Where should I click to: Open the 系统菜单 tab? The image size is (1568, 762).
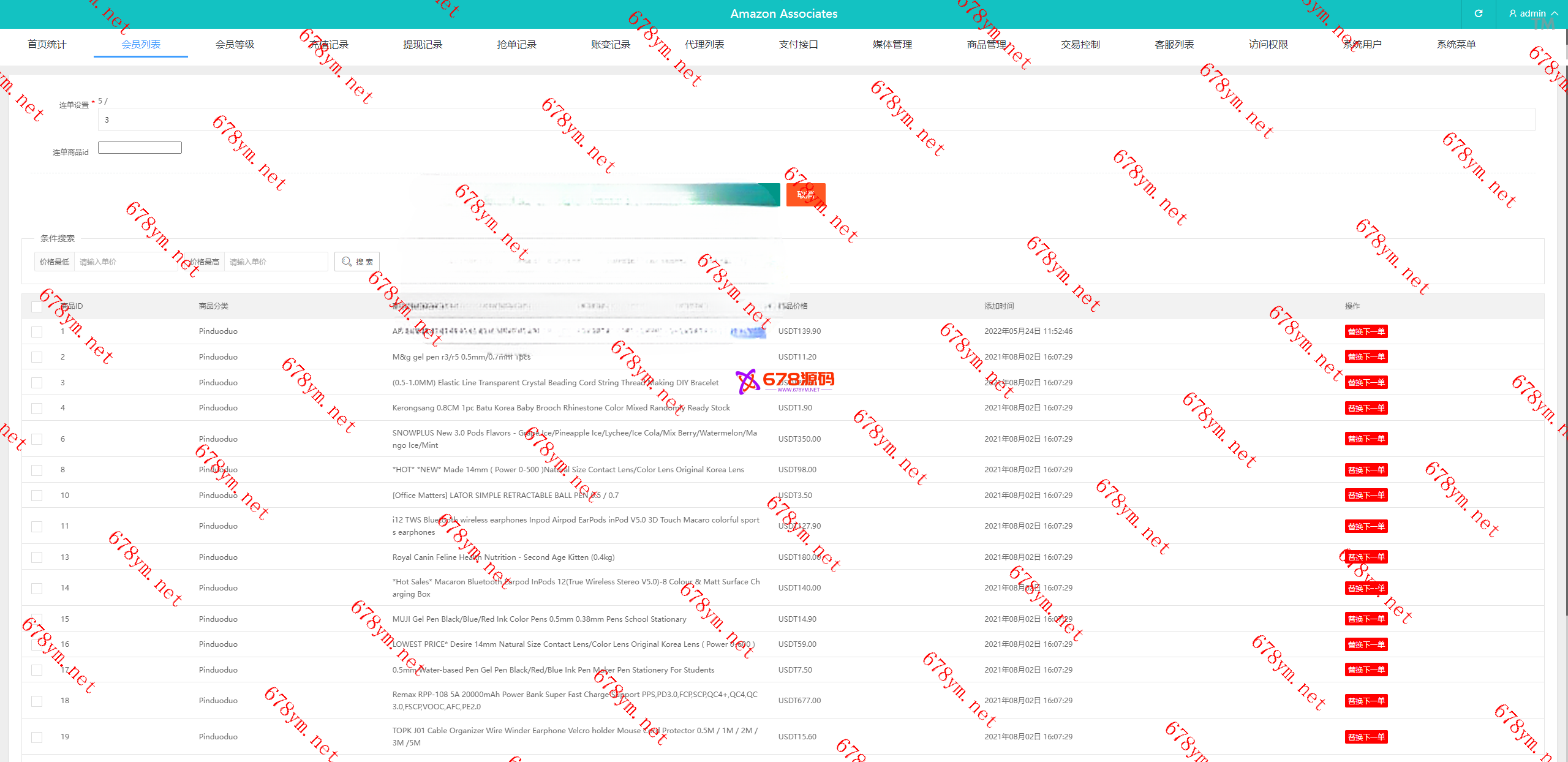click(x=1456, y=45)
